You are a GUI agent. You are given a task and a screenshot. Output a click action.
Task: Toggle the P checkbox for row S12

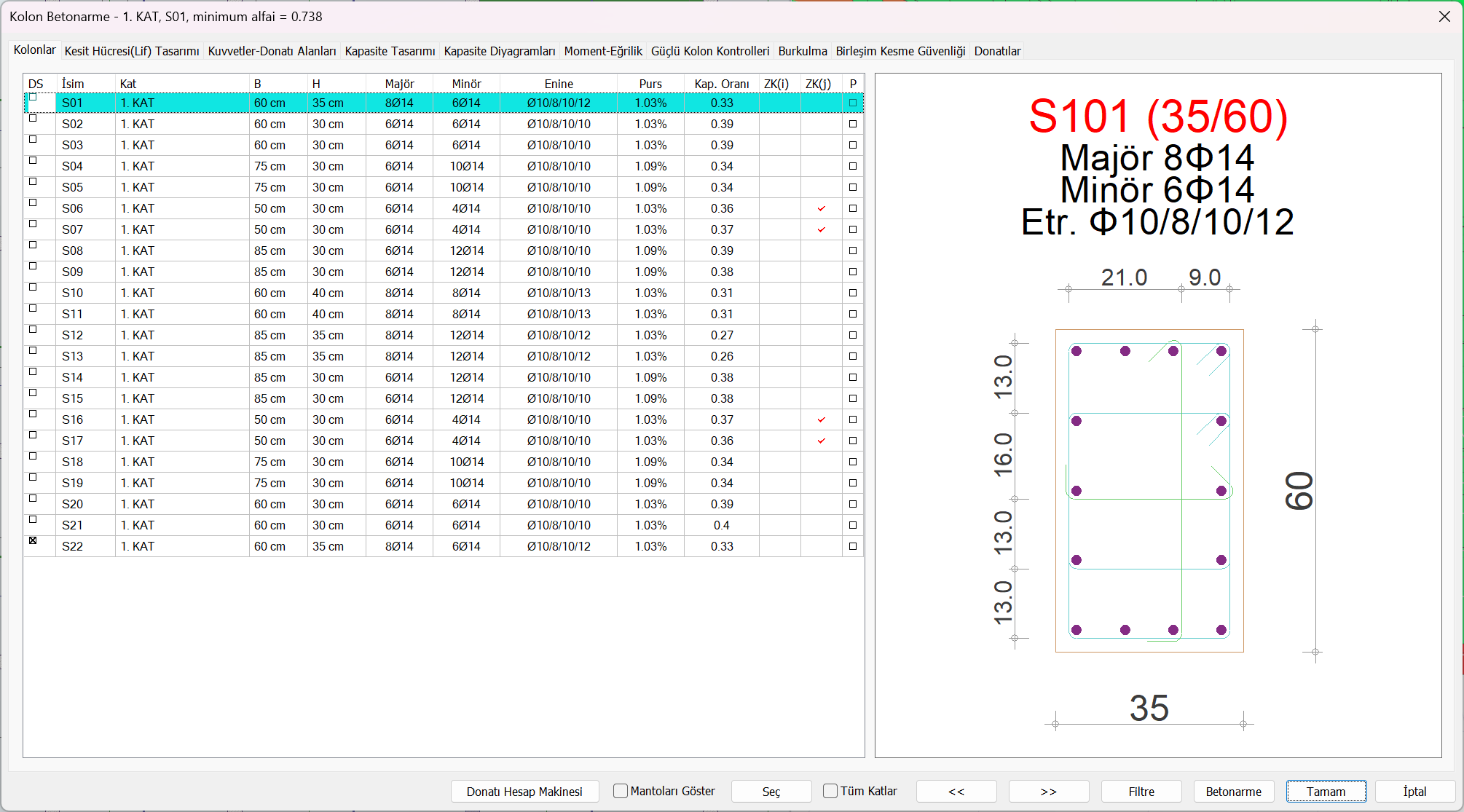tap(853, 335)
